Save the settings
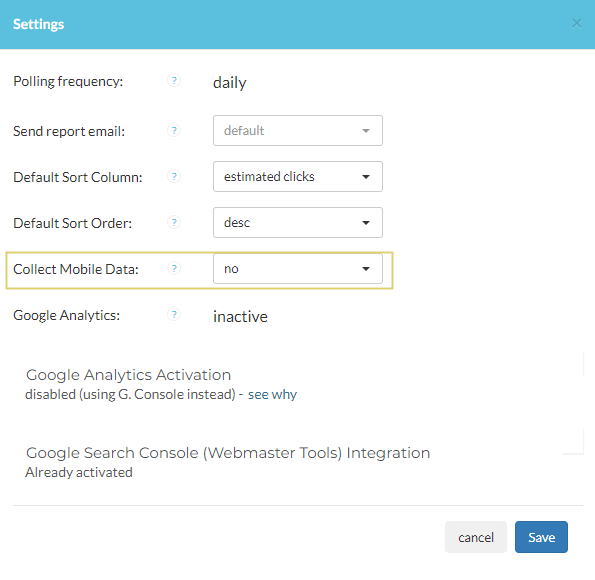 pos(541,537)
